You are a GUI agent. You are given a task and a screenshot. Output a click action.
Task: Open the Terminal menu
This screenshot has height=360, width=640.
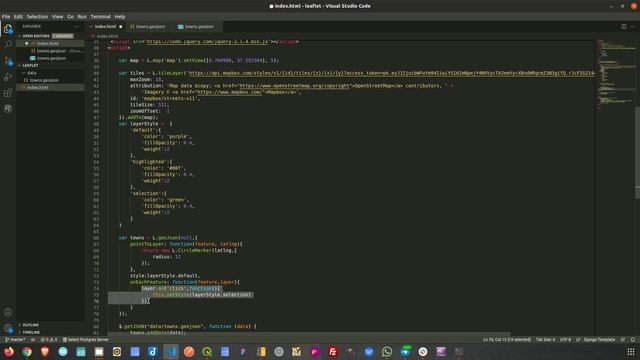[100, 17]
